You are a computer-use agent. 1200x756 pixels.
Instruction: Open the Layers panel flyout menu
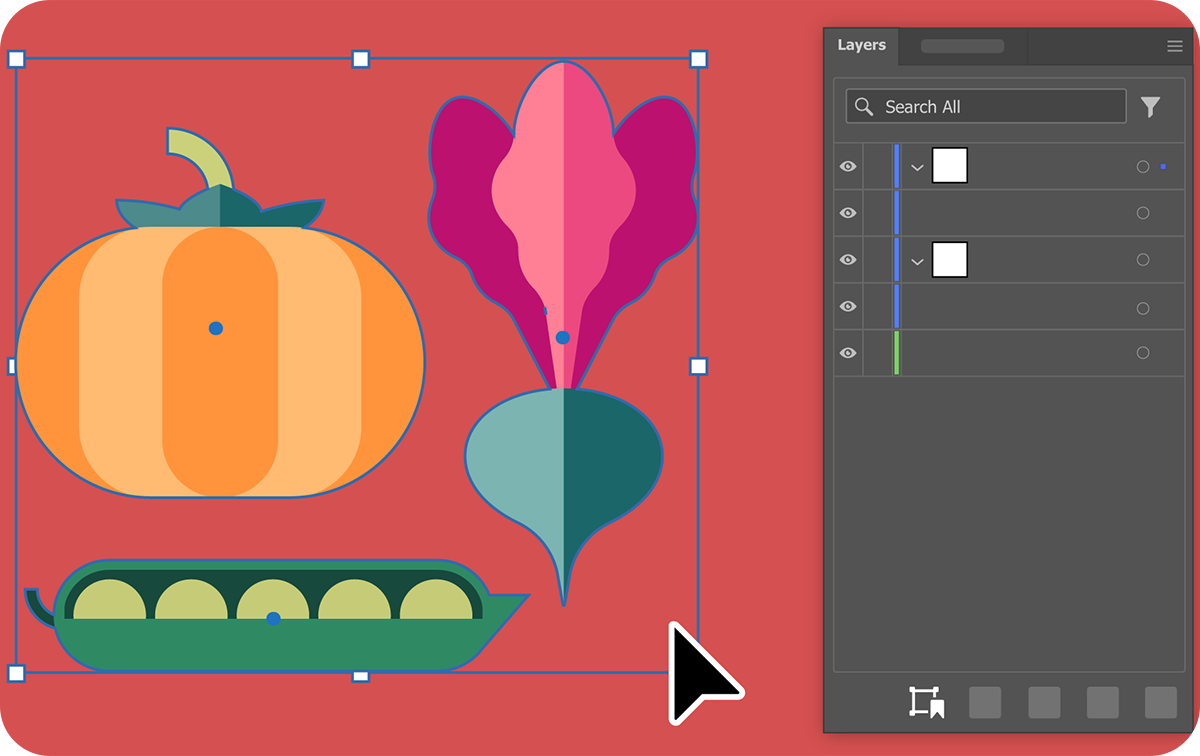pos(1174,45)
